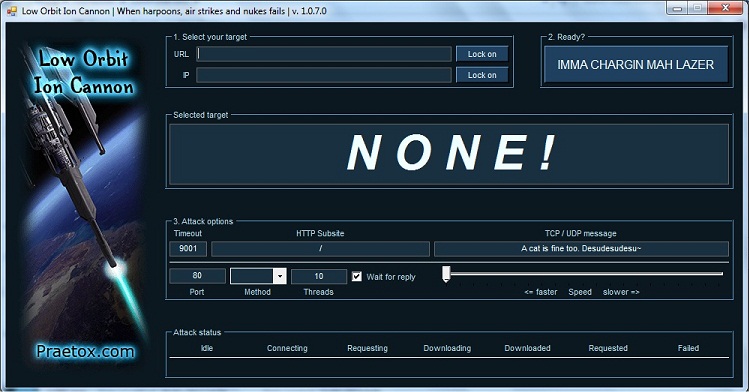The width and height of the screenshot is (749, 392).
Task: Maximize the Low Orbit Ion Cannon window
Action: pyautogui.click(x=697, y=8)
